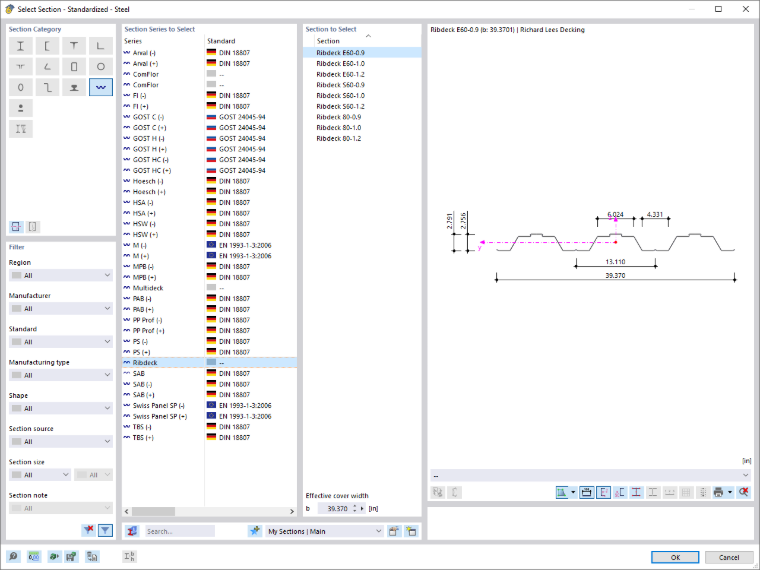
Task: Open the Region filter dropdown
Action: [61, 275]
